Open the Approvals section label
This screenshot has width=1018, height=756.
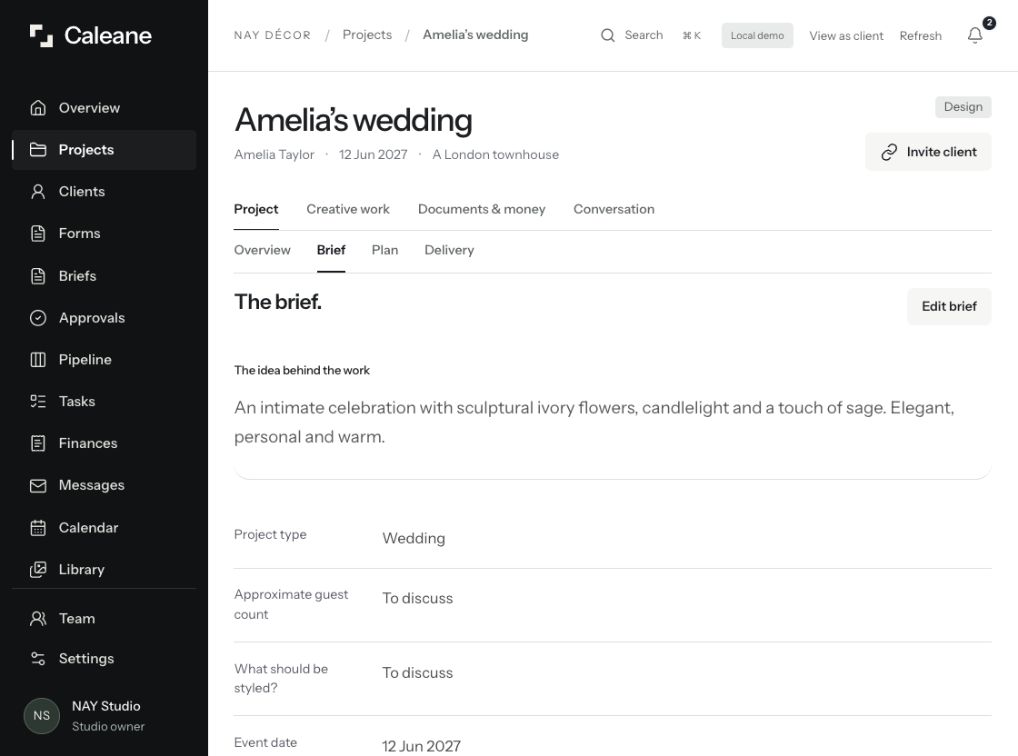pyautogui.click(x=92, y=318)
